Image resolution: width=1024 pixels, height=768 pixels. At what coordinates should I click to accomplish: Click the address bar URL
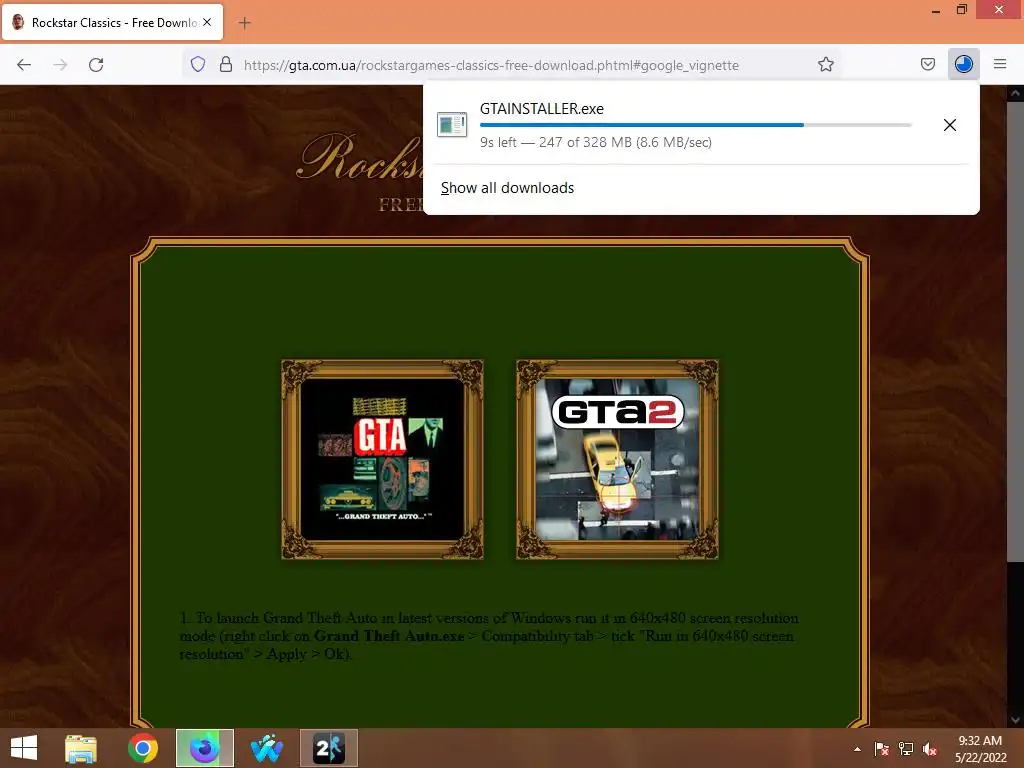(x=491, y=65)
